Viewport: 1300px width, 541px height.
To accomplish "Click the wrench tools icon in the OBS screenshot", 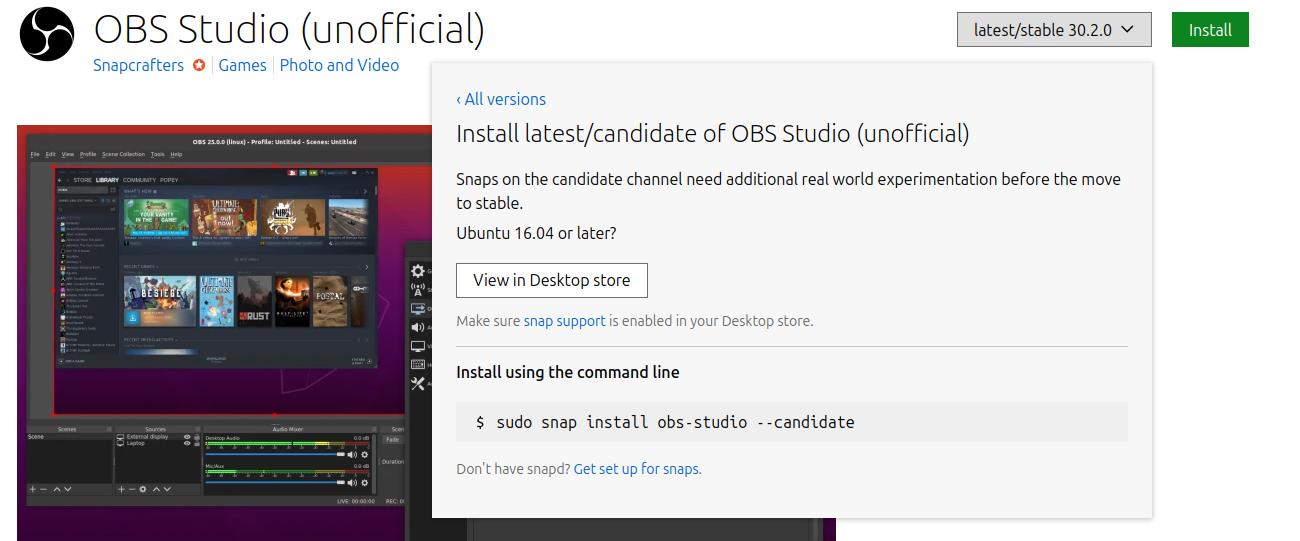I will click(418, 384).
